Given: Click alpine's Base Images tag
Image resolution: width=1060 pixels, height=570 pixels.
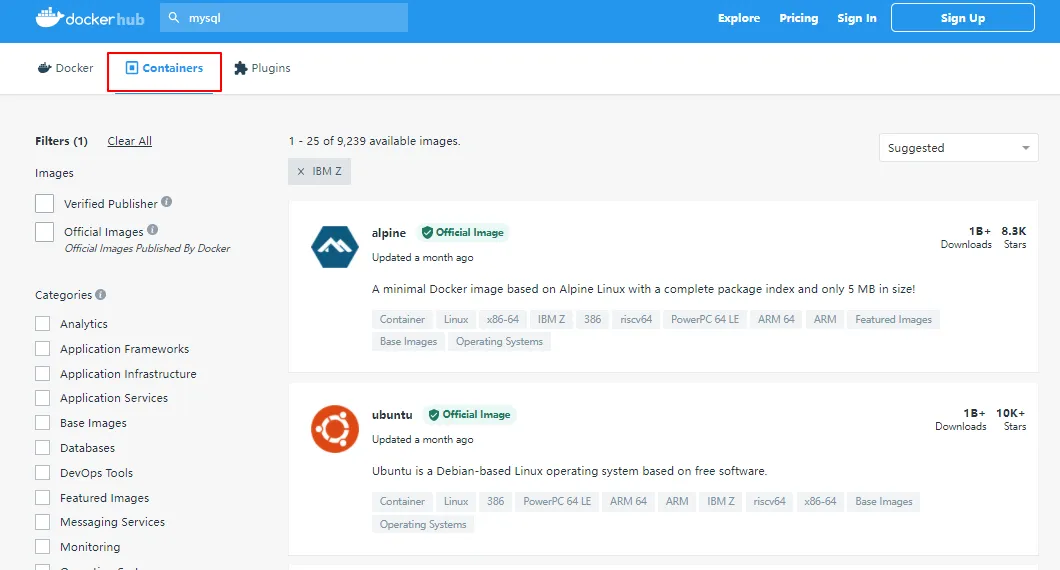Looking at the screenshot, I should pos(408,341).
